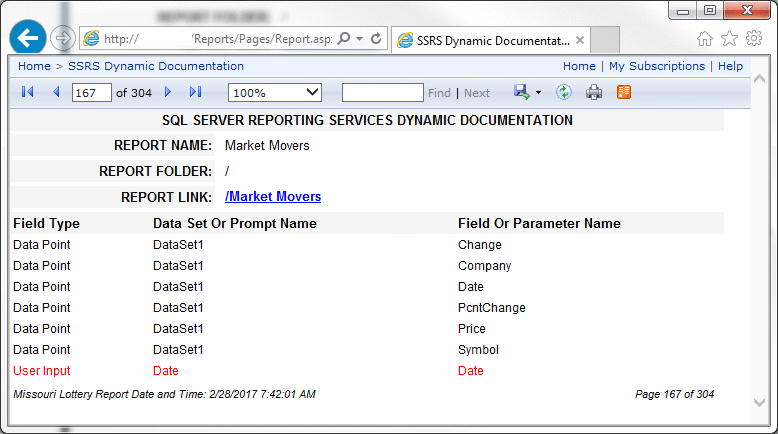Screen dimensions: 778x434
Task: Open the /Market Movers report link
Action: click(x=273, y=196)
